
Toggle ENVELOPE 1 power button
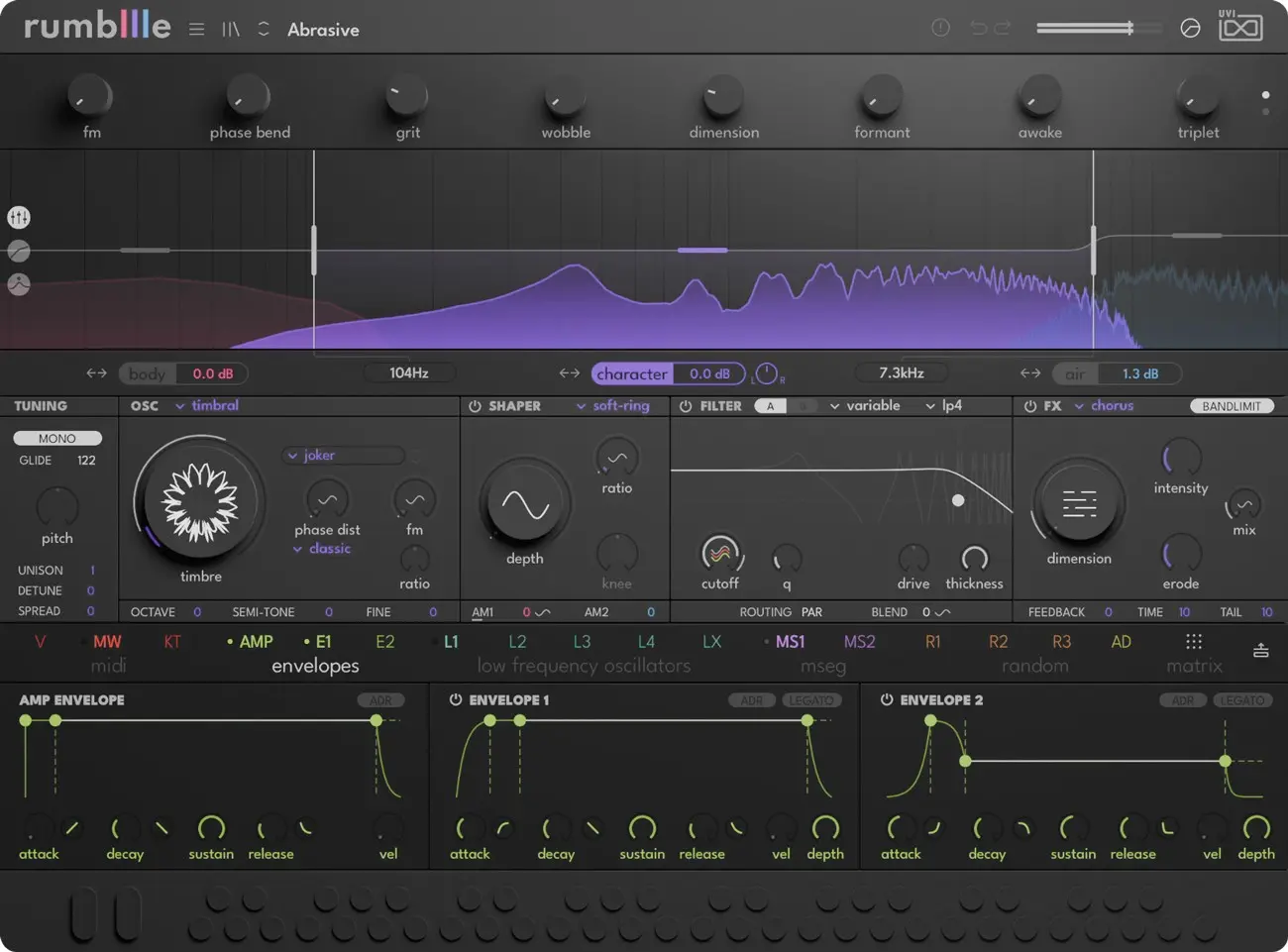pyautogui.click(x=456, y=699)
